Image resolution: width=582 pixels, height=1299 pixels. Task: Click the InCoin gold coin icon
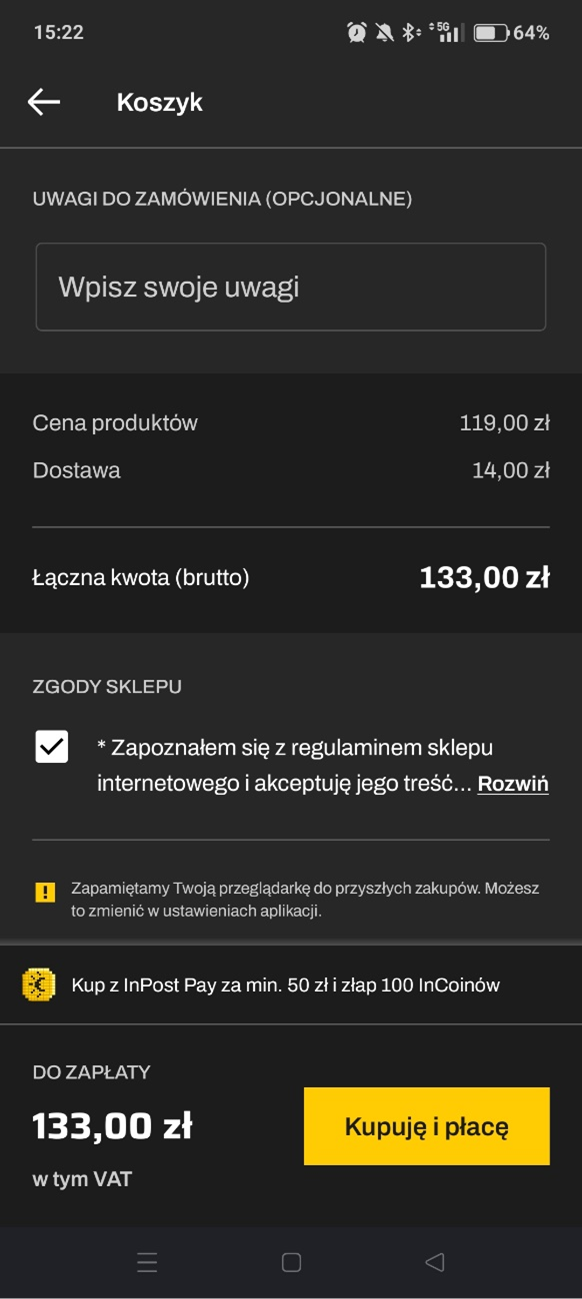point(39,985)
